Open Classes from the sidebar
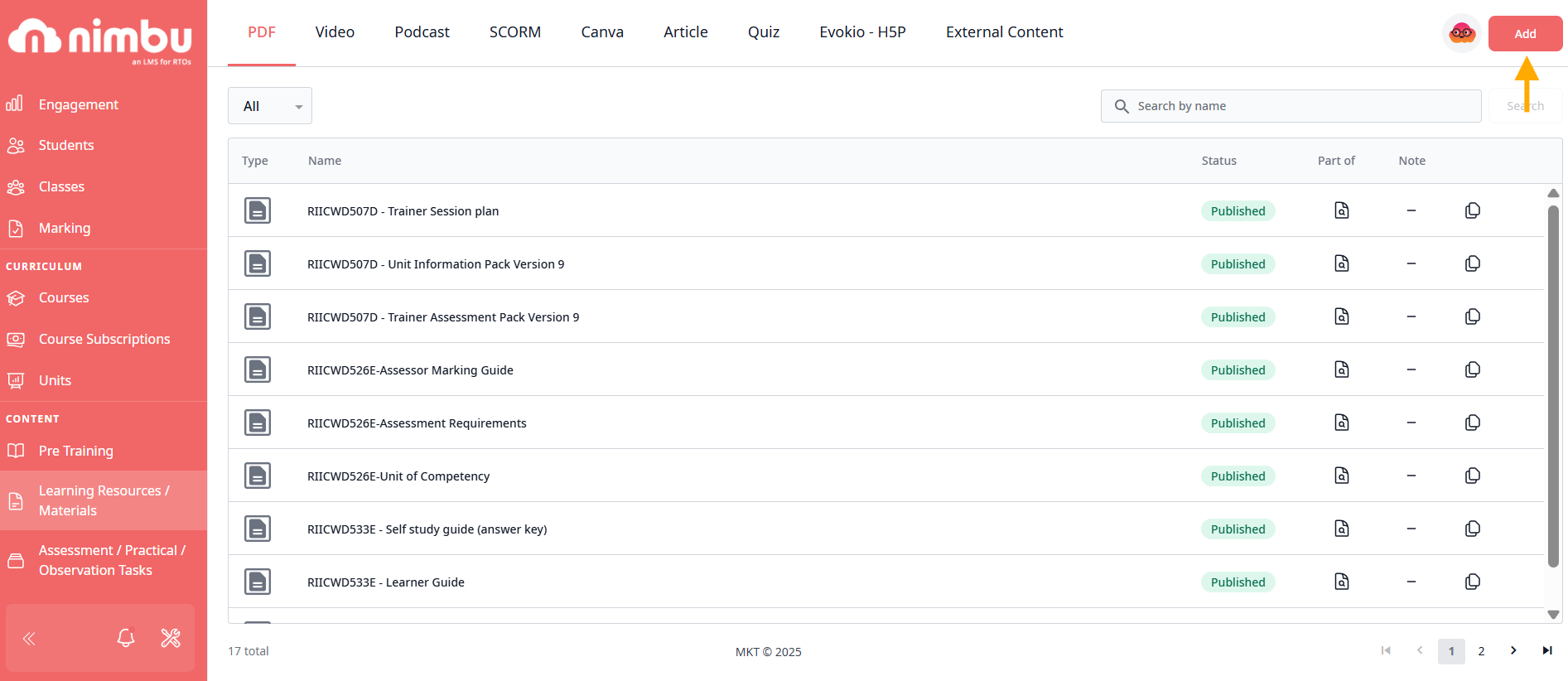Viewport: 1568px width, 681px height. point(104,187)
